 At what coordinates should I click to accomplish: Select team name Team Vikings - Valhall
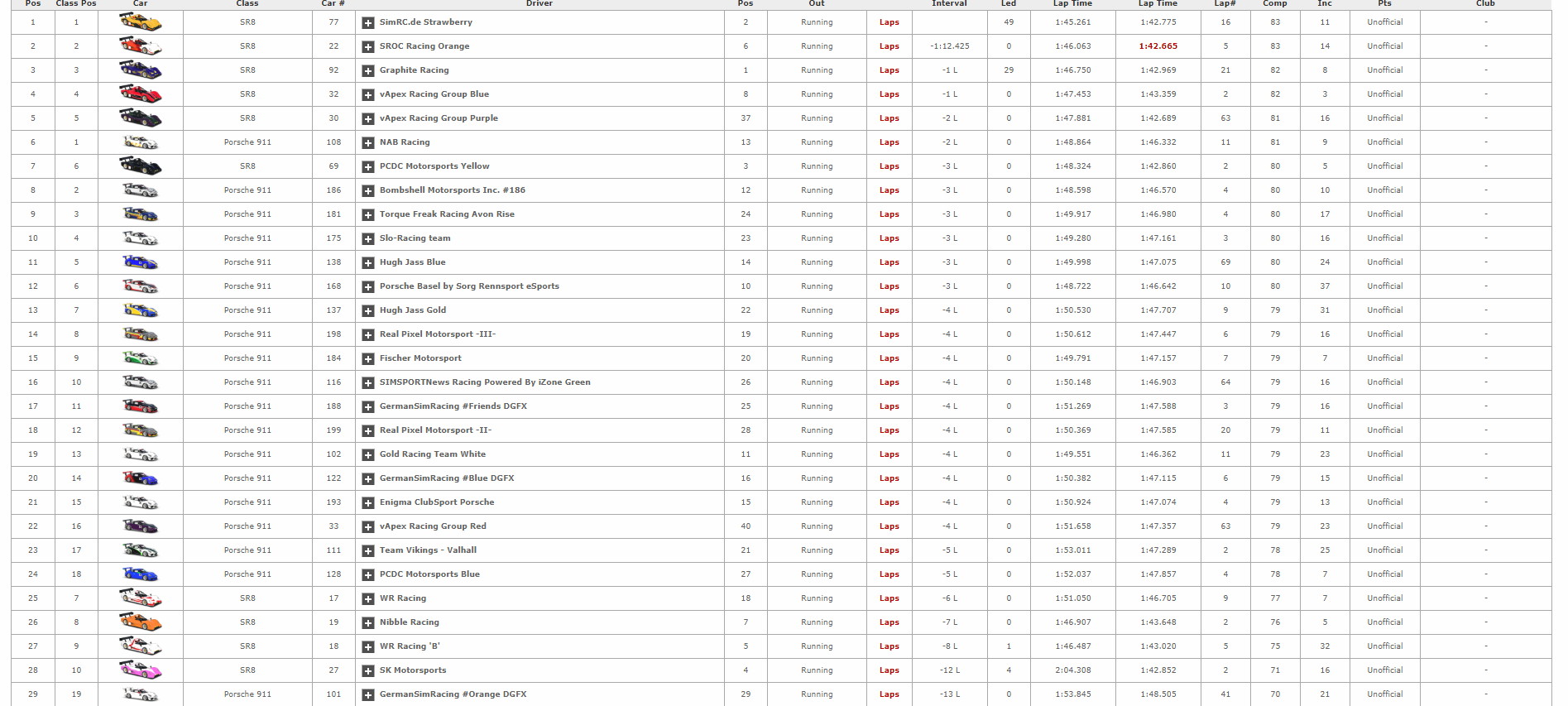coord(428,550)
